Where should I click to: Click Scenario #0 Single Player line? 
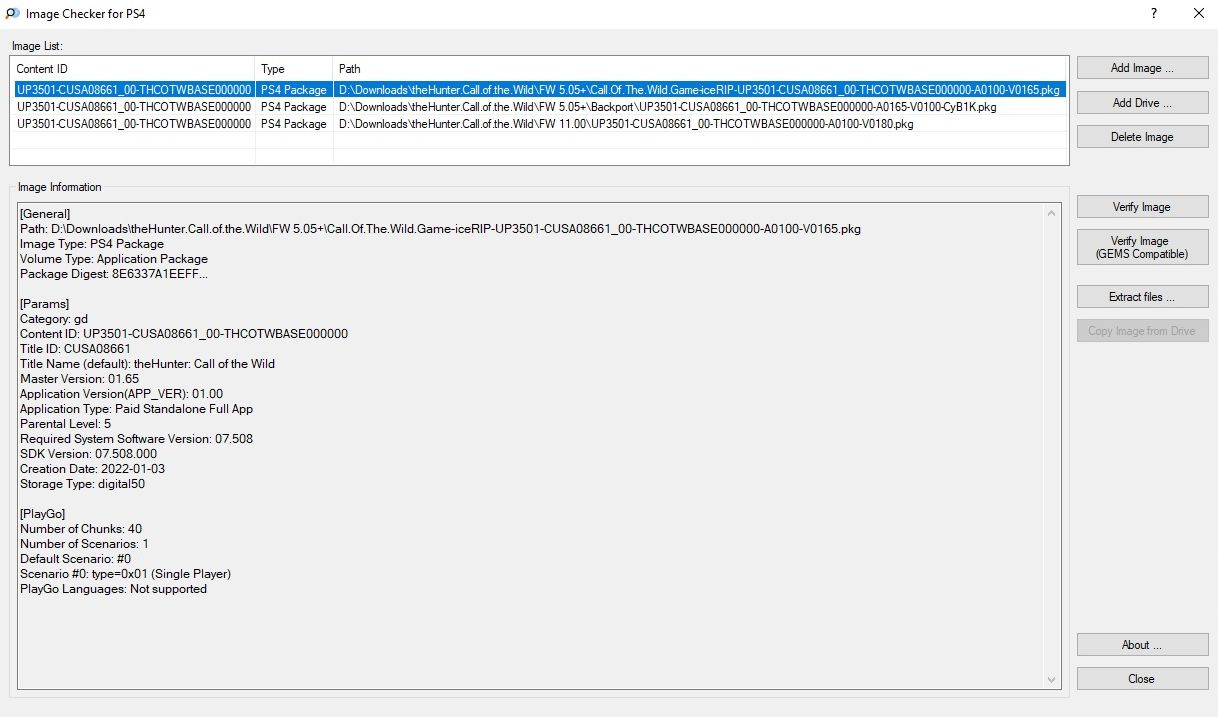pos(126,574)
